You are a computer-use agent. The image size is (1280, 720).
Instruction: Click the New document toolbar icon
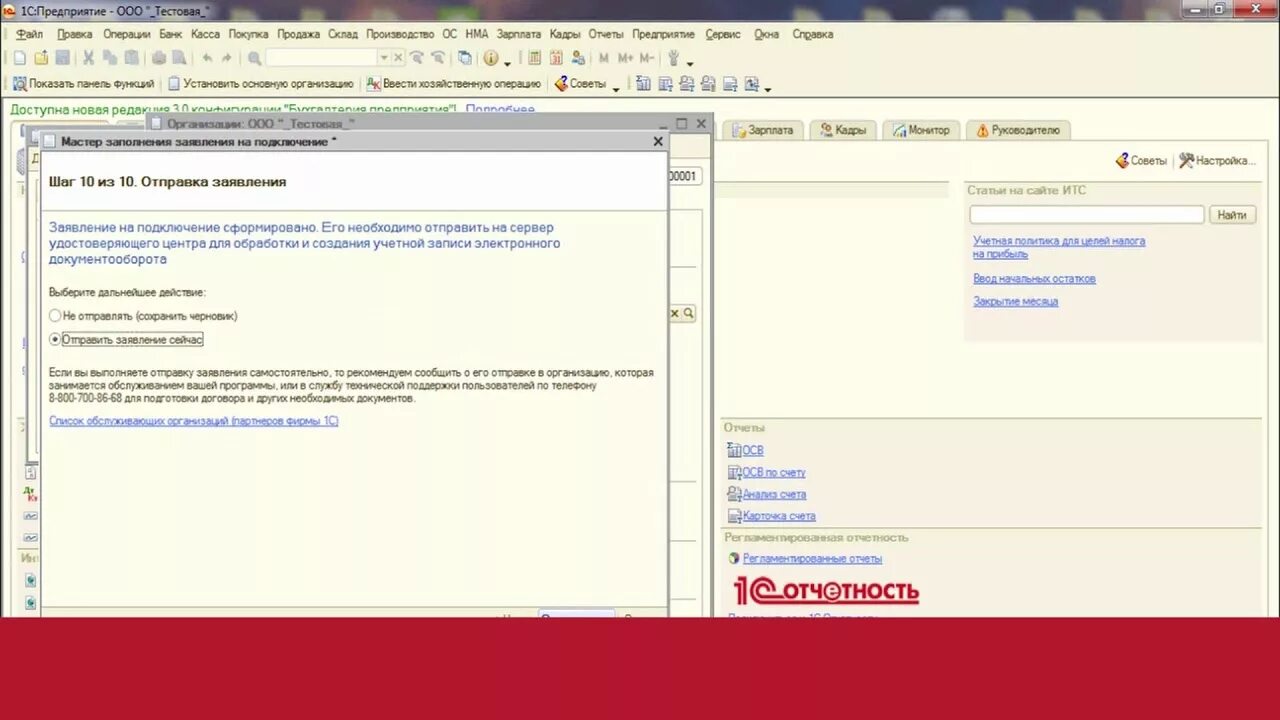19,58
